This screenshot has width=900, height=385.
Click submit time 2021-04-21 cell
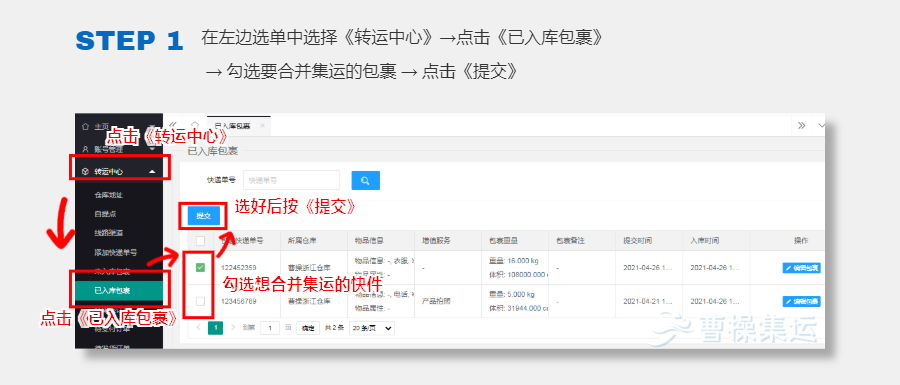tap(648, 301)
